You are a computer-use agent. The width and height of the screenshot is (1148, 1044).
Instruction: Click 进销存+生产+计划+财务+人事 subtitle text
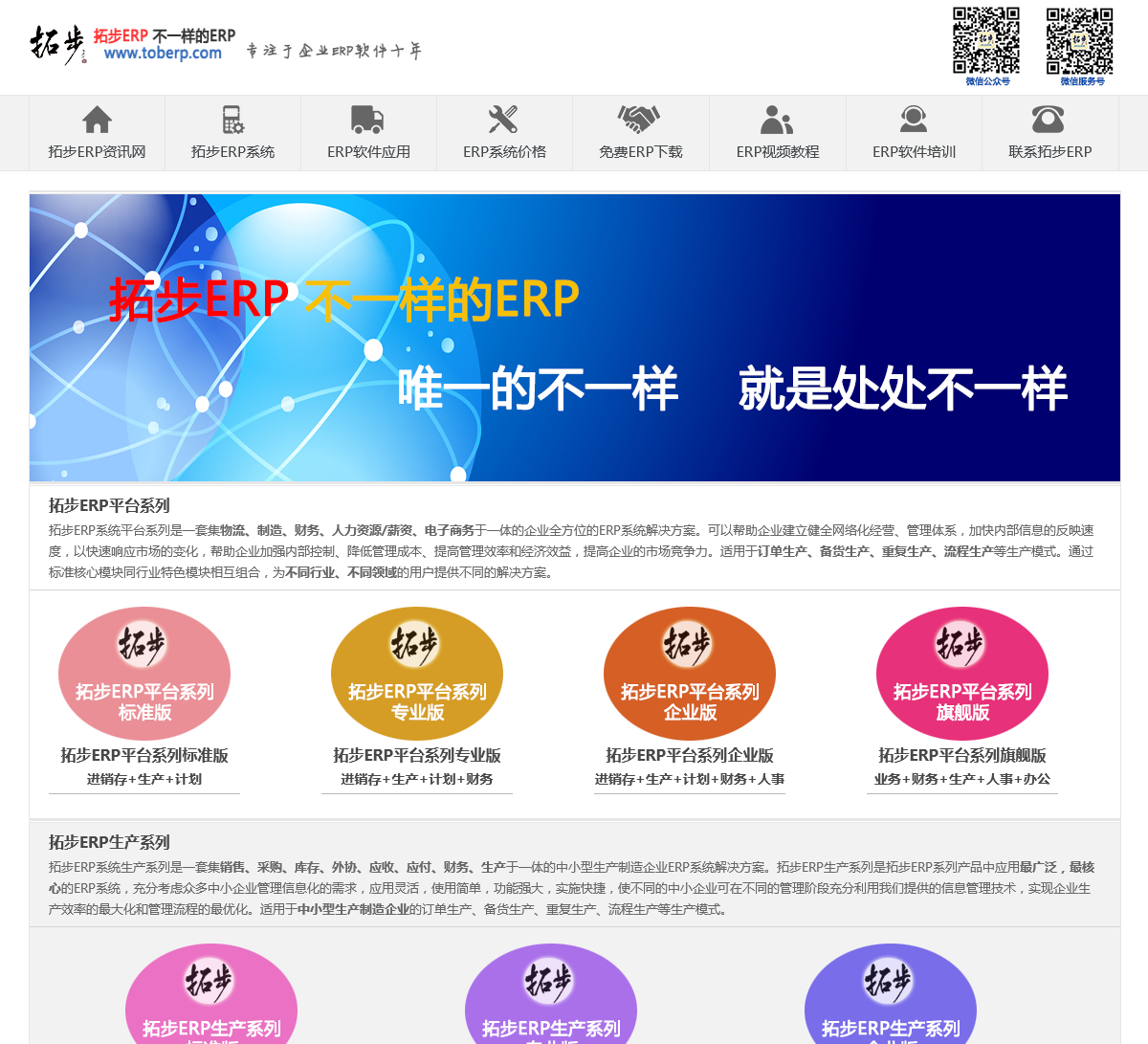coord(690,779)
